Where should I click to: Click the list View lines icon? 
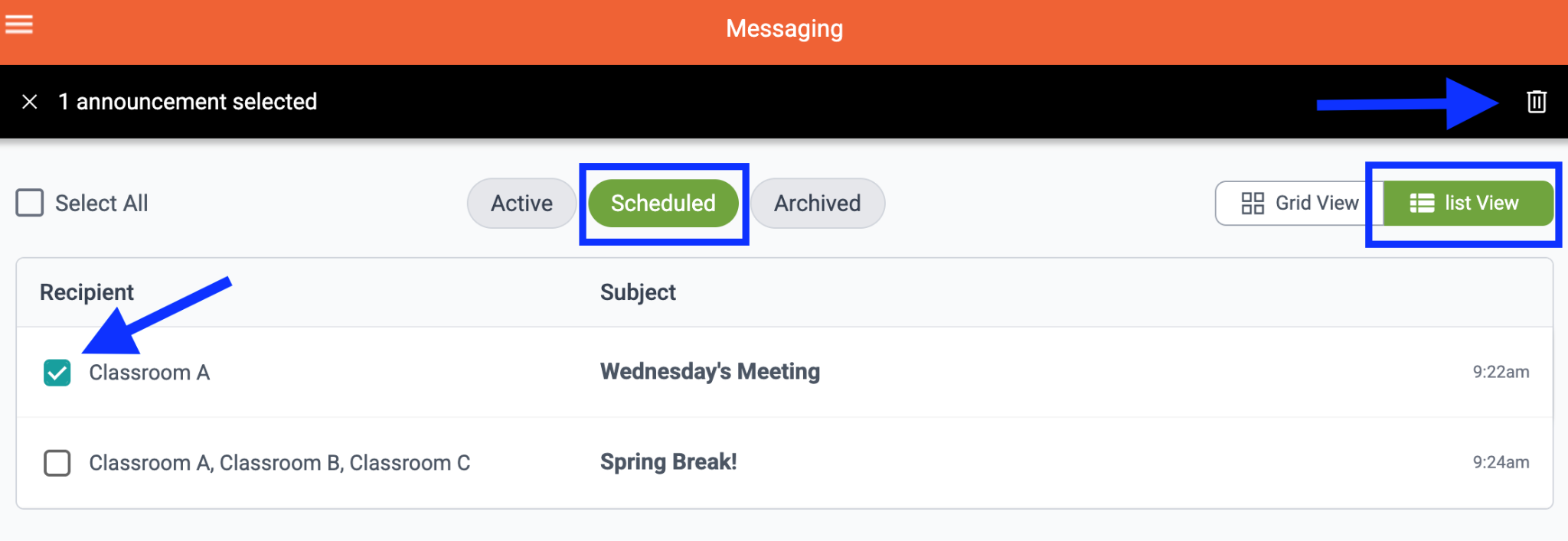[1422, 204]
